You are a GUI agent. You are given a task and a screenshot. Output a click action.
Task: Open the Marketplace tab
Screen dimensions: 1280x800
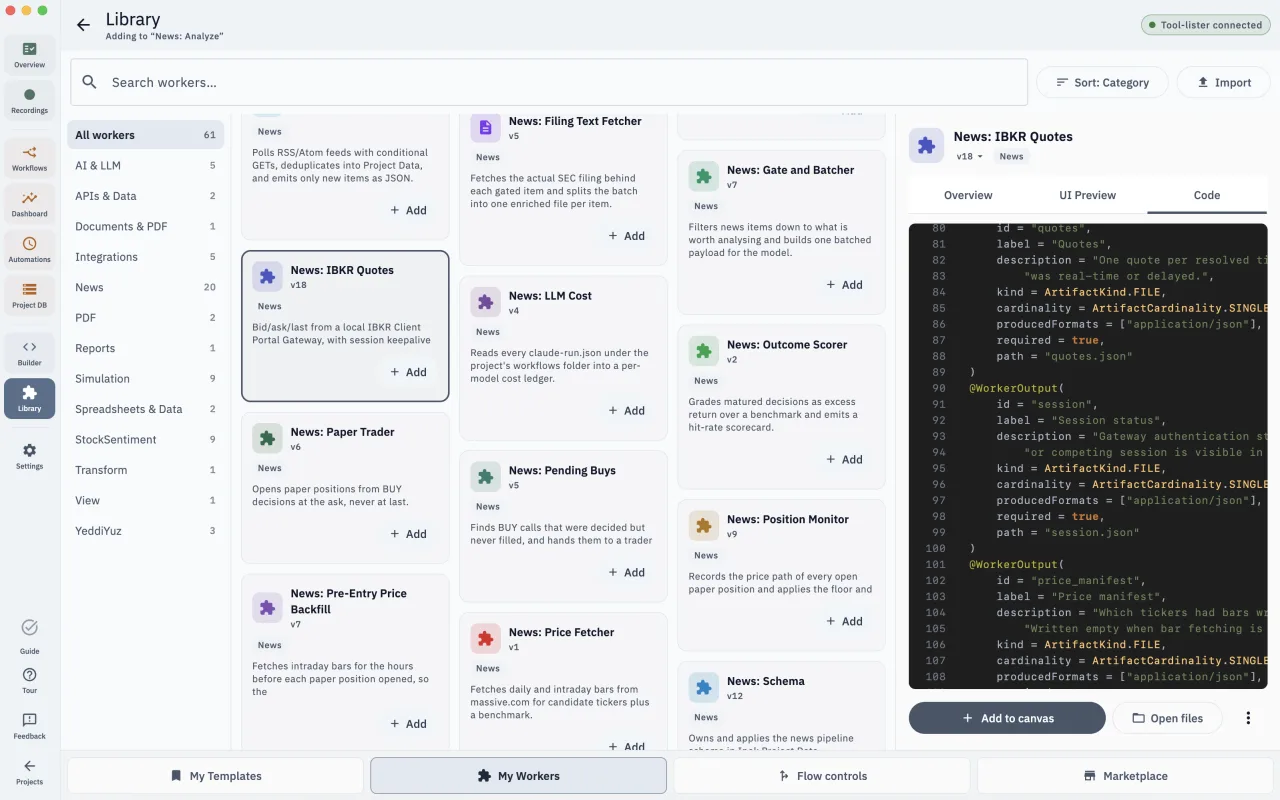click(1125, 776)
